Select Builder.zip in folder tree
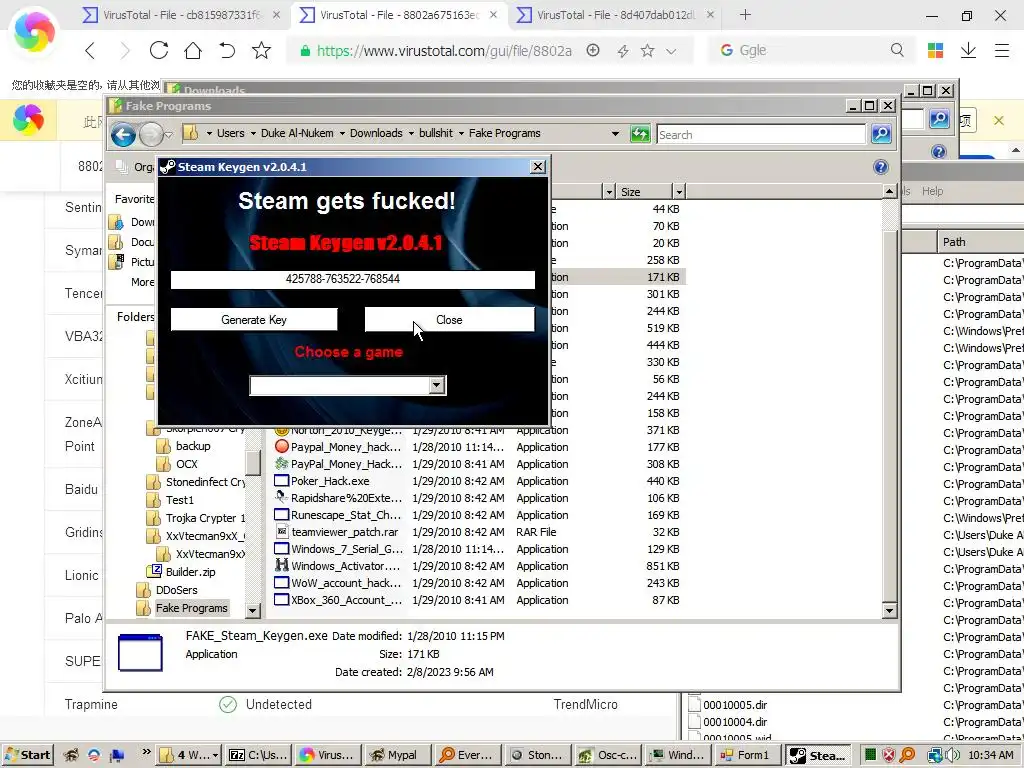The image size is (1024, 768). [190, 571]
